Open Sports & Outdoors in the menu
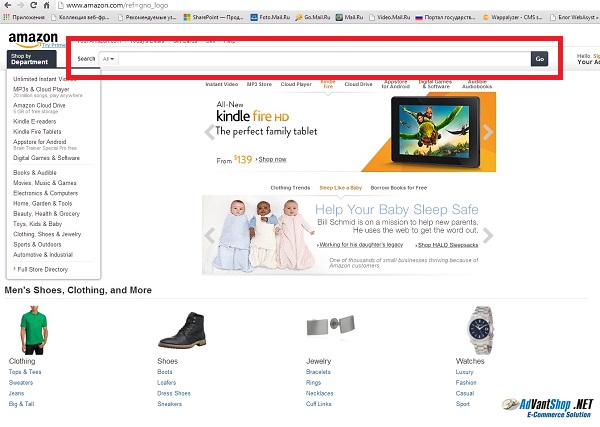The width and height of the screenshot is (600, 427). 37,244
